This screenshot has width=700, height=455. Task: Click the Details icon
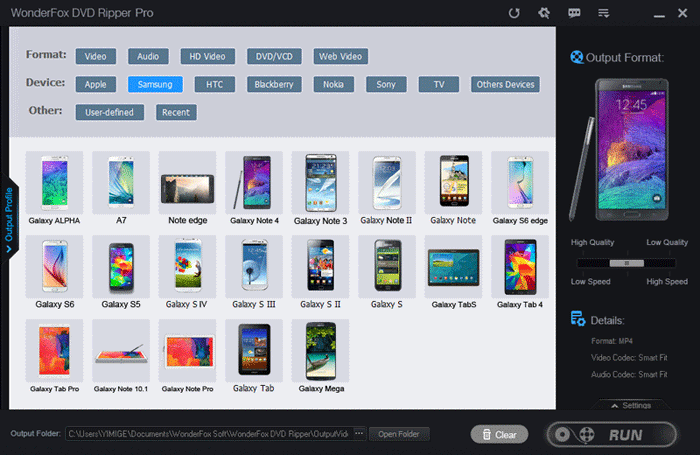pyautogui.click(x=578, y=319)
